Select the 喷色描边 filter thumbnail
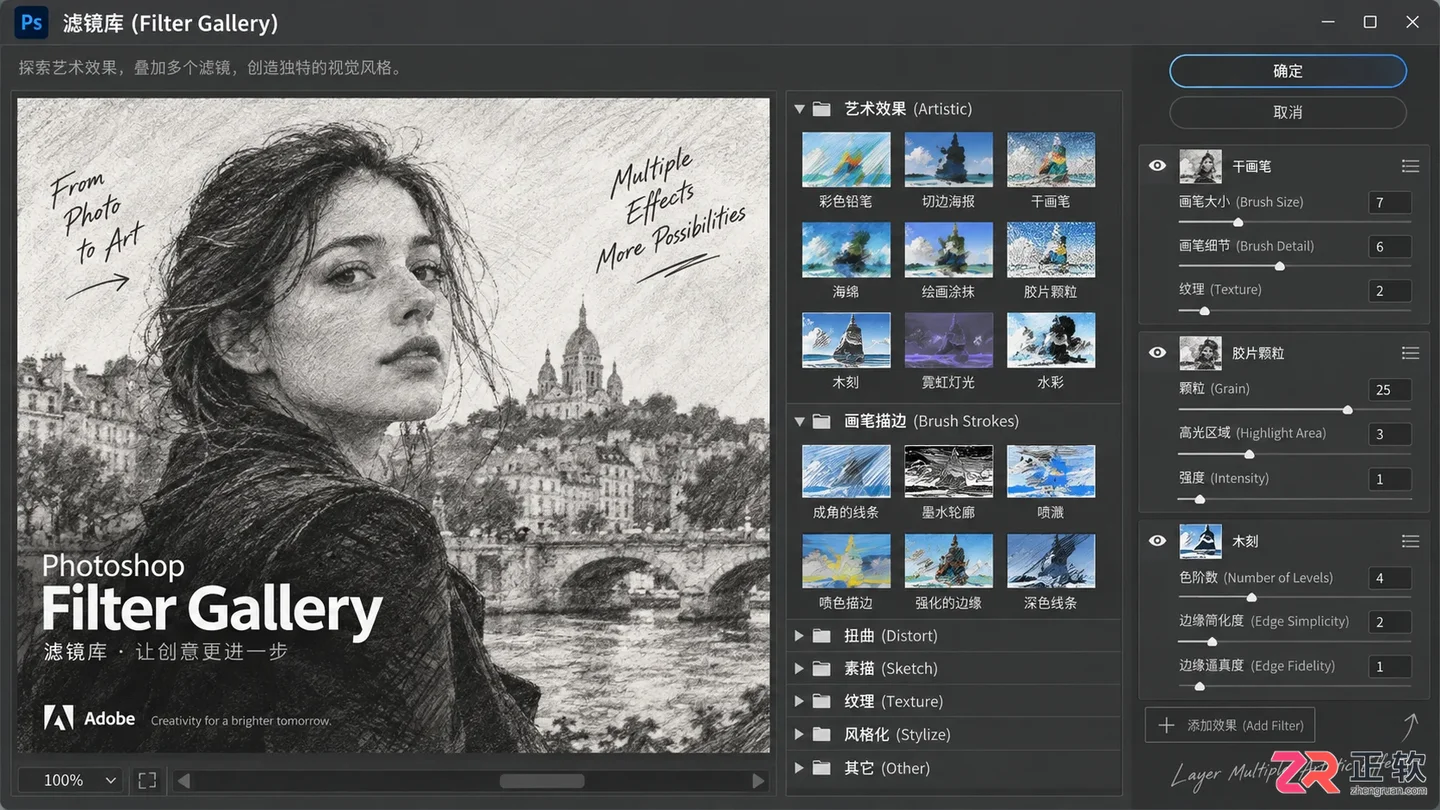Screen dimensions: 1440x810 pyautogui.click(x=846, y=561)
